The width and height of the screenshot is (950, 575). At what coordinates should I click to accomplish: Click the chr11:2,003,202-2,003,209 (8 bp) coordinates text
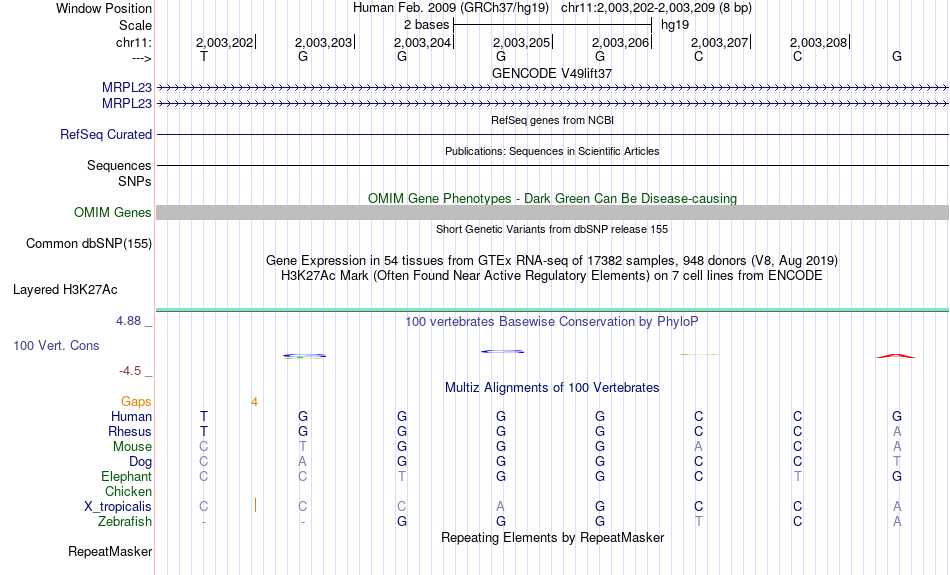[x=656, y=8]
